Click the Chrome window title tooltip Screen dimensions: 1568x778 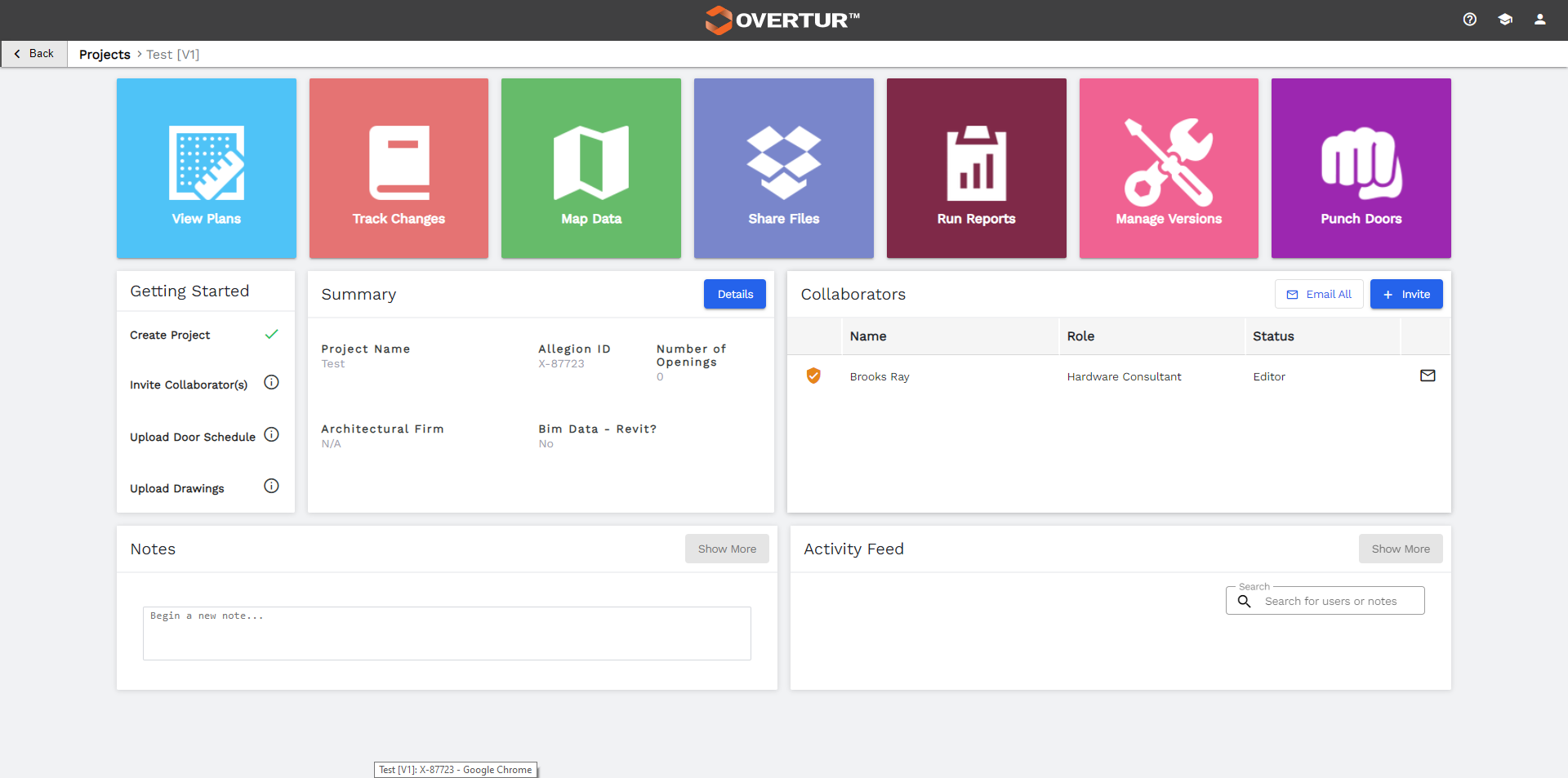pos(456,770)
